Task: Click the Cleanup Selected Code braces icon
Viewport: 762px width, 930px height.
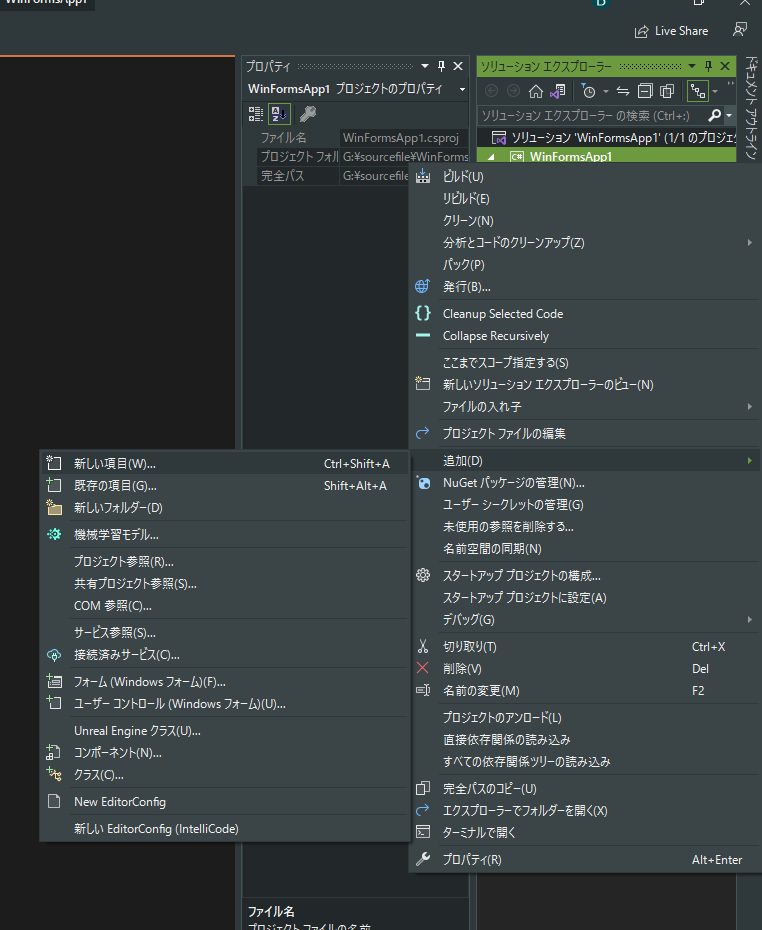Action: [423, 313]
